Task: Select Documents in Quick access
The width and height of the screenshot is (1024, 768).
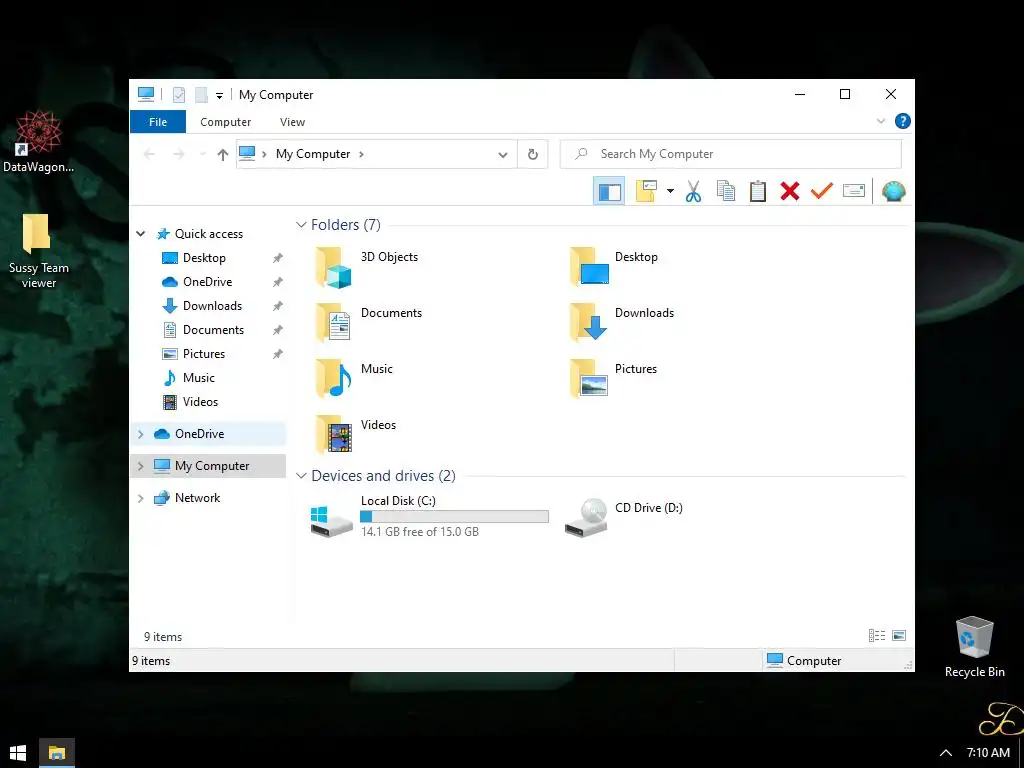Action: point(214,330)
